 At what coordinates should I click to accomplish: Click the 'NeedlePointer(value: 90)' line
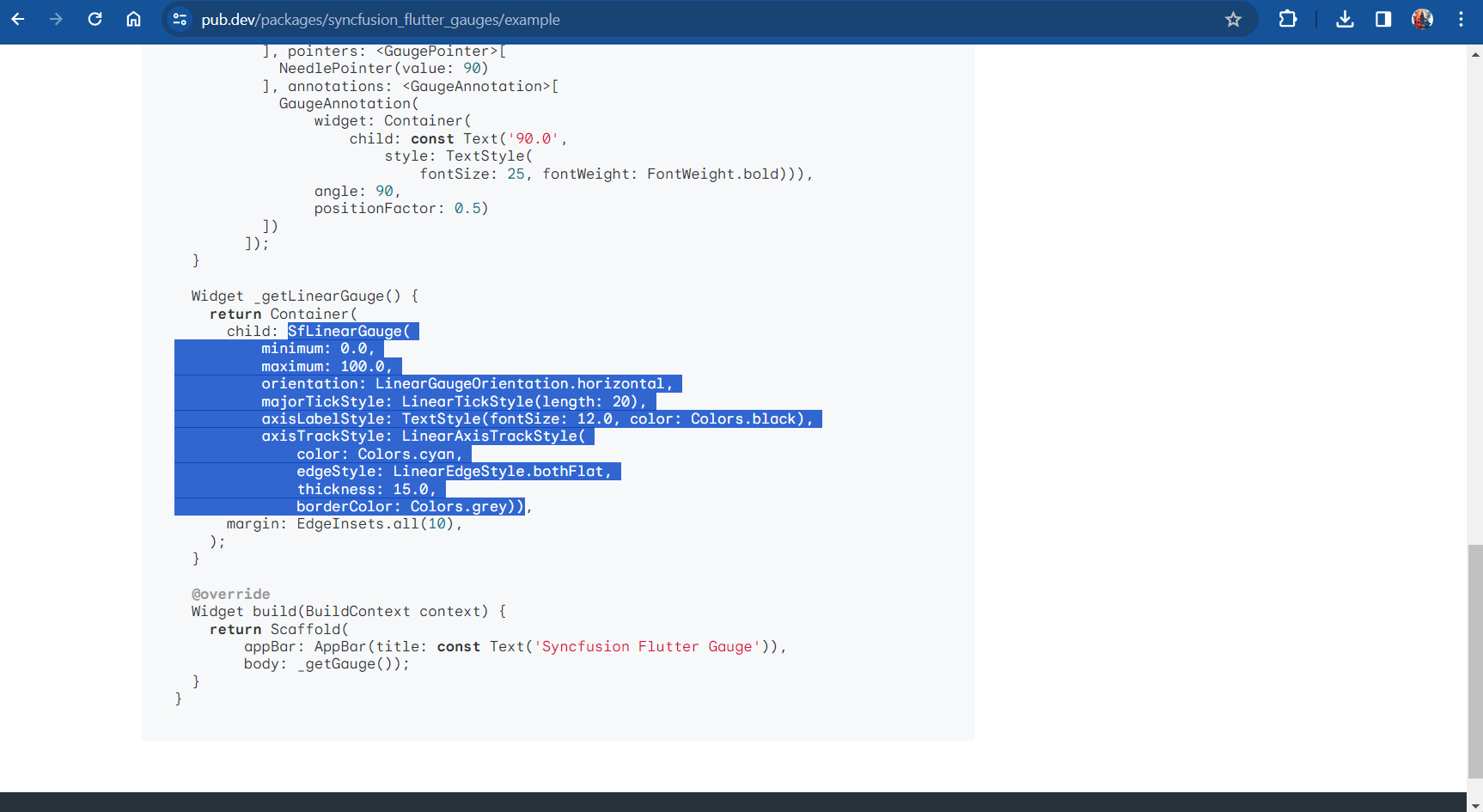tap(383, 69)
